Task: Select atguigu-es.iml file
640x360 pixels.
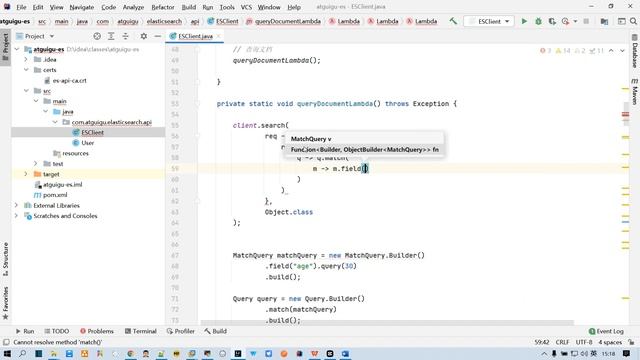Action: coord(62,184)
